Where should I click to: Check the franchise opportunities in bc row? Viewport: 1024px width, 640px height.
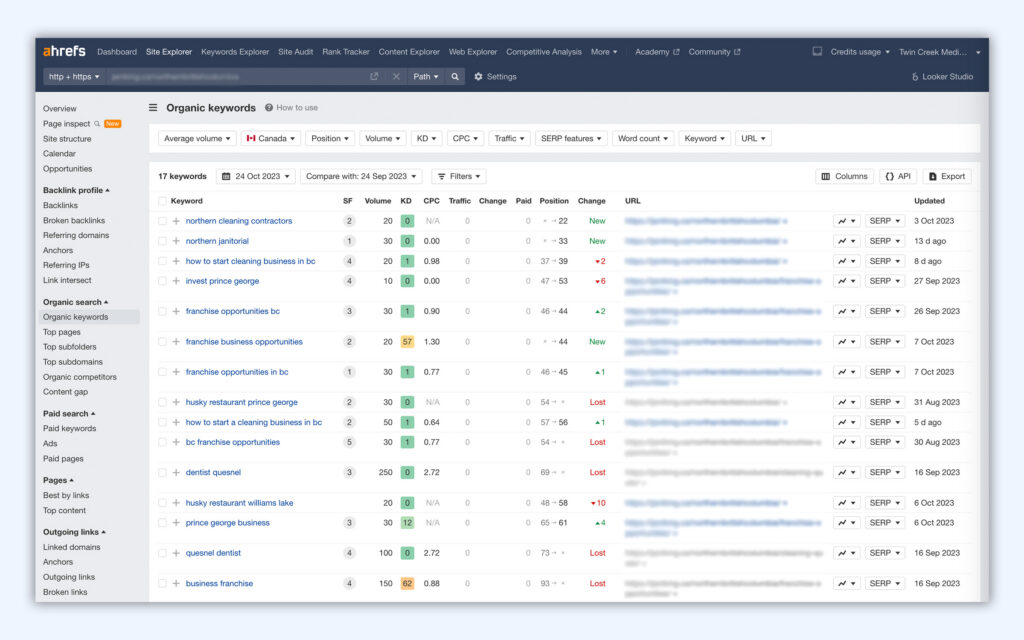(x=162, y=372)
